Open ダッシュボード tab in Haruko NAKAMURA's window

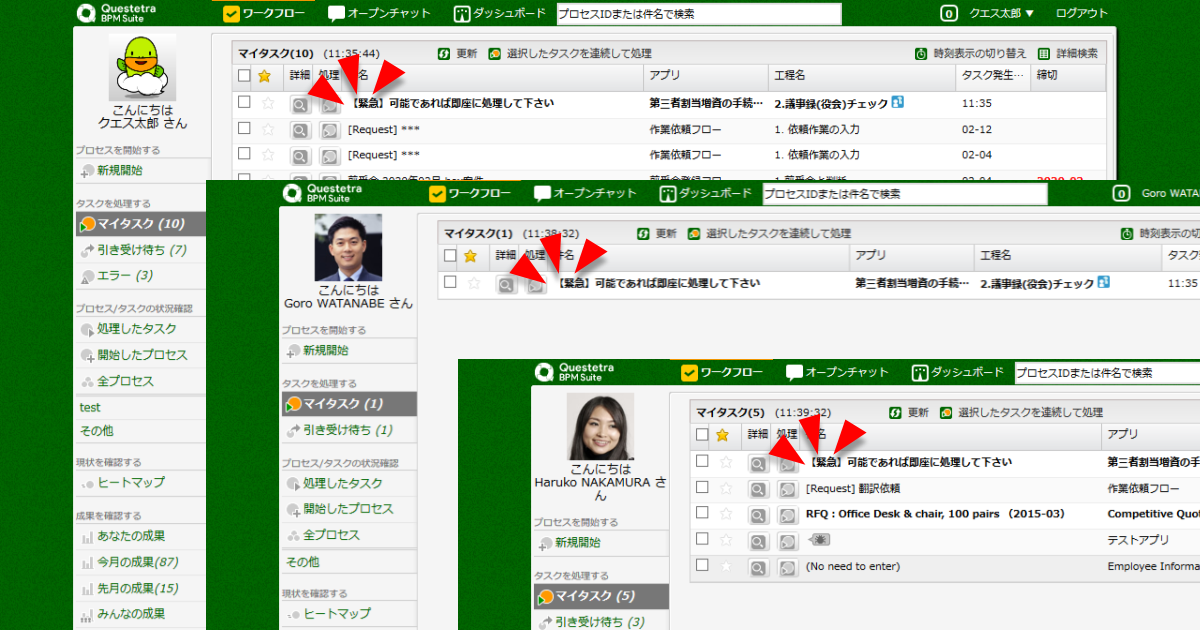(x=957, y=372)
